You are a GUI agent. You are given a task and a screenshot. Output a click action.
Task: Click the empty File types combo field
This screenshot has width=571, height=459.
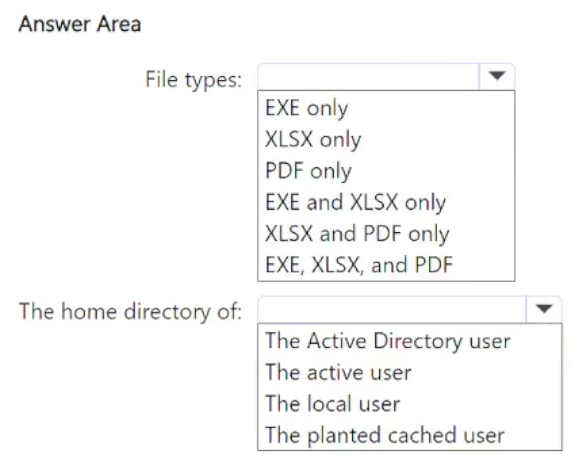pos(369,76)
